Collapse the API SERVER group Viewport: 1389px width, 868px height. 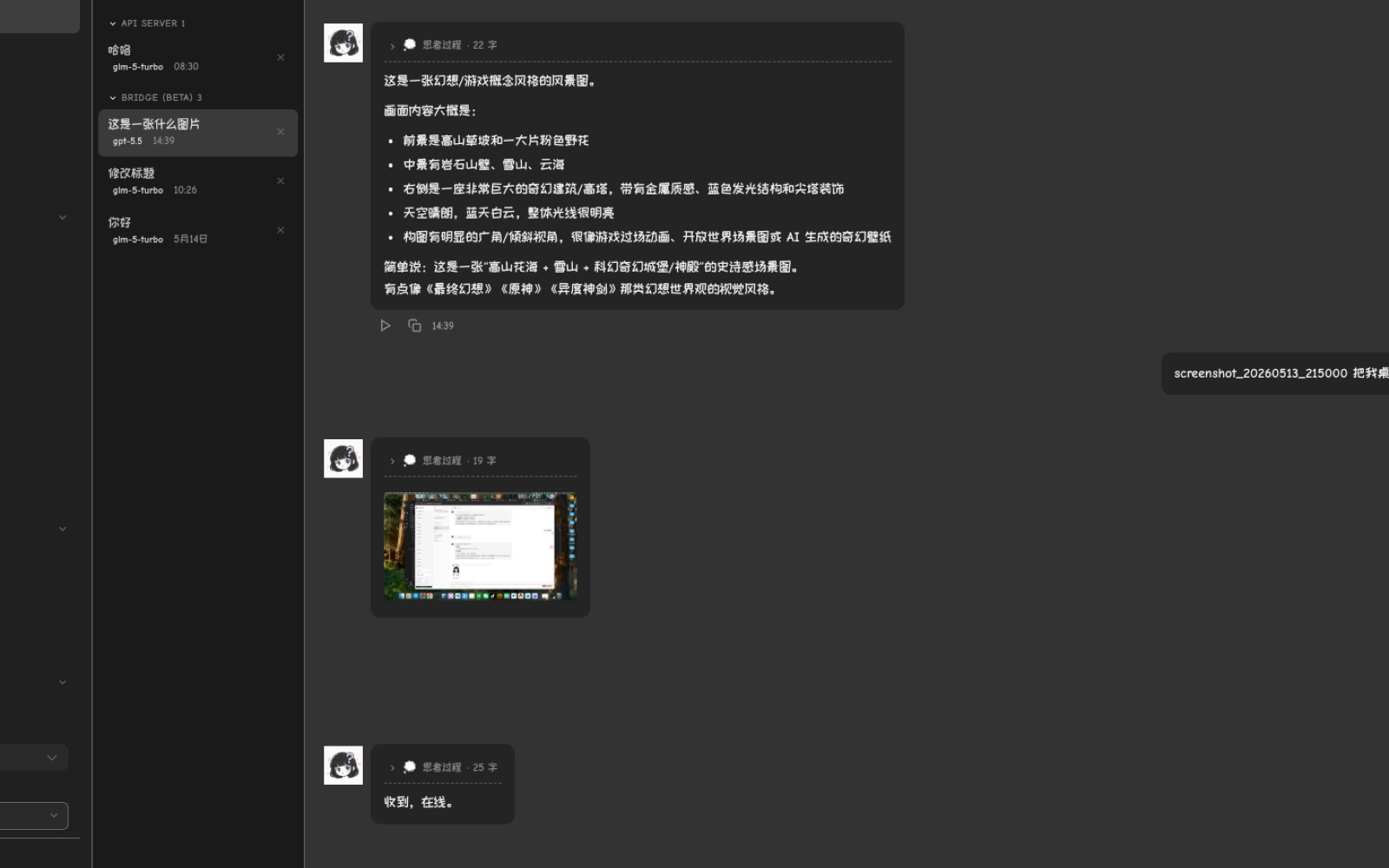[x=113, y=23]
